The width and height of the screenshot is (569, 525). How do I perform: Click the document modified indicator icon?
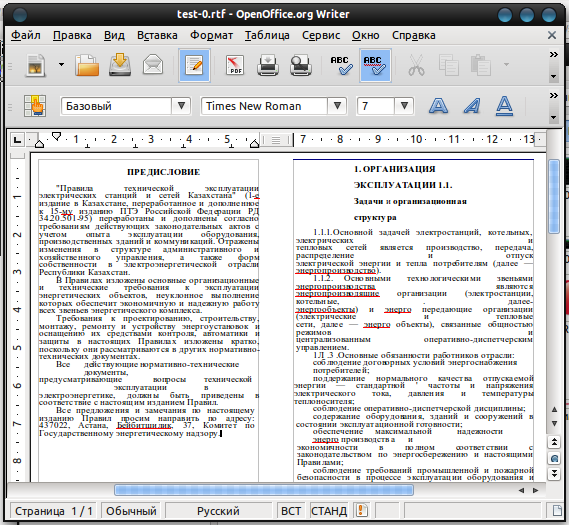pos(361,510)
